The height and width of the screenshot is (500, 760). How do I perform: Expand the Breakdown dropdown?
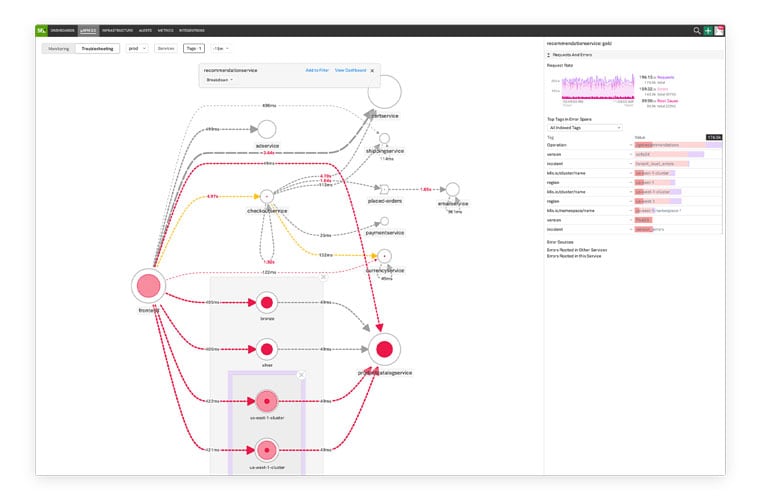click(x=219, y=80)
